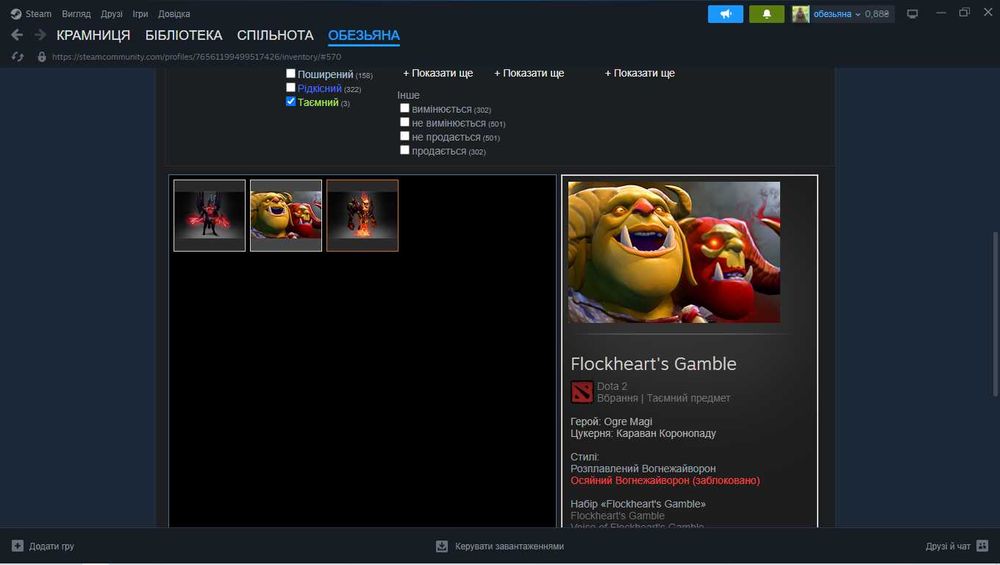Click the Інше filter heading

coord(408,95)
